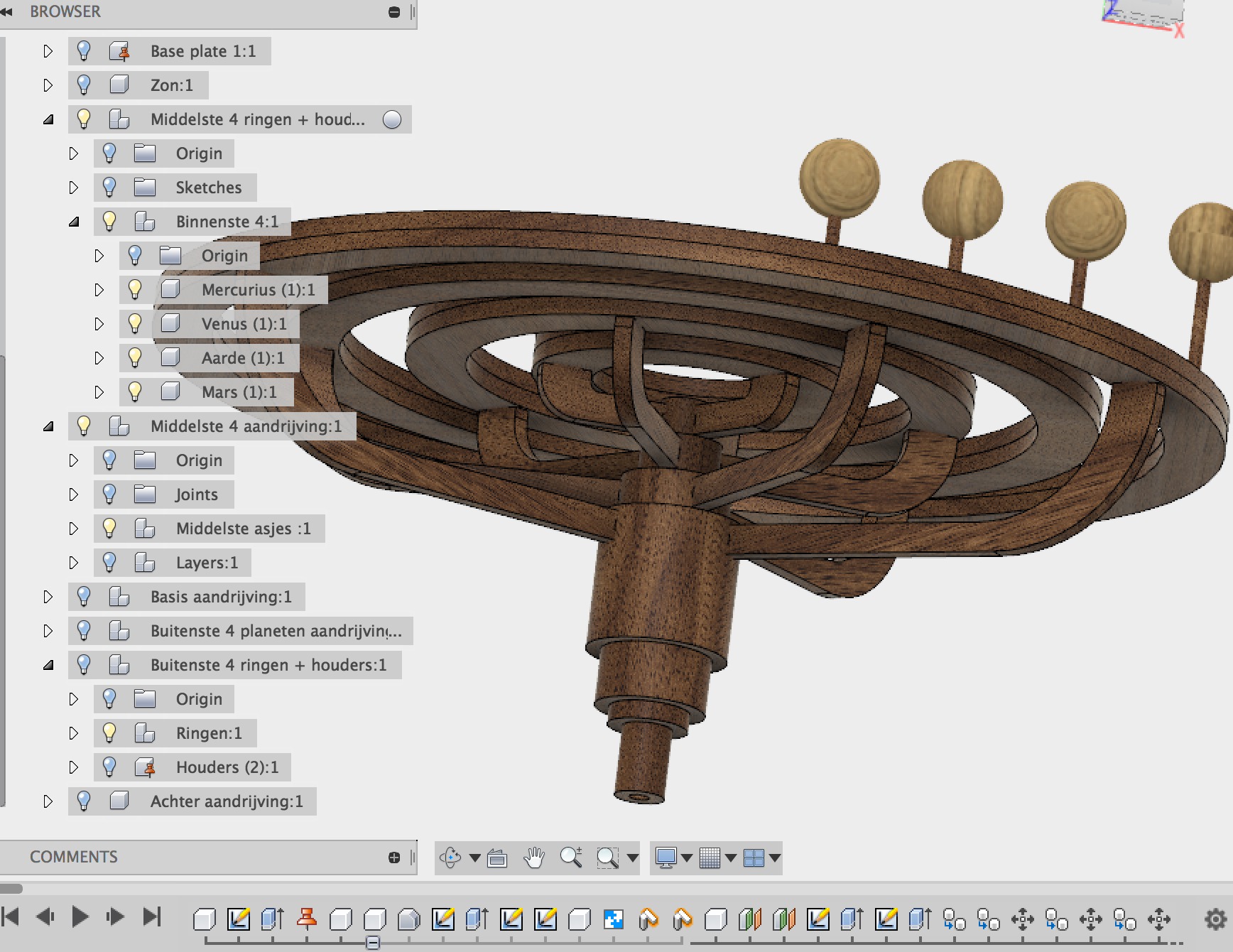Select the Orbit tool in navigation bar

pos(450,858)
